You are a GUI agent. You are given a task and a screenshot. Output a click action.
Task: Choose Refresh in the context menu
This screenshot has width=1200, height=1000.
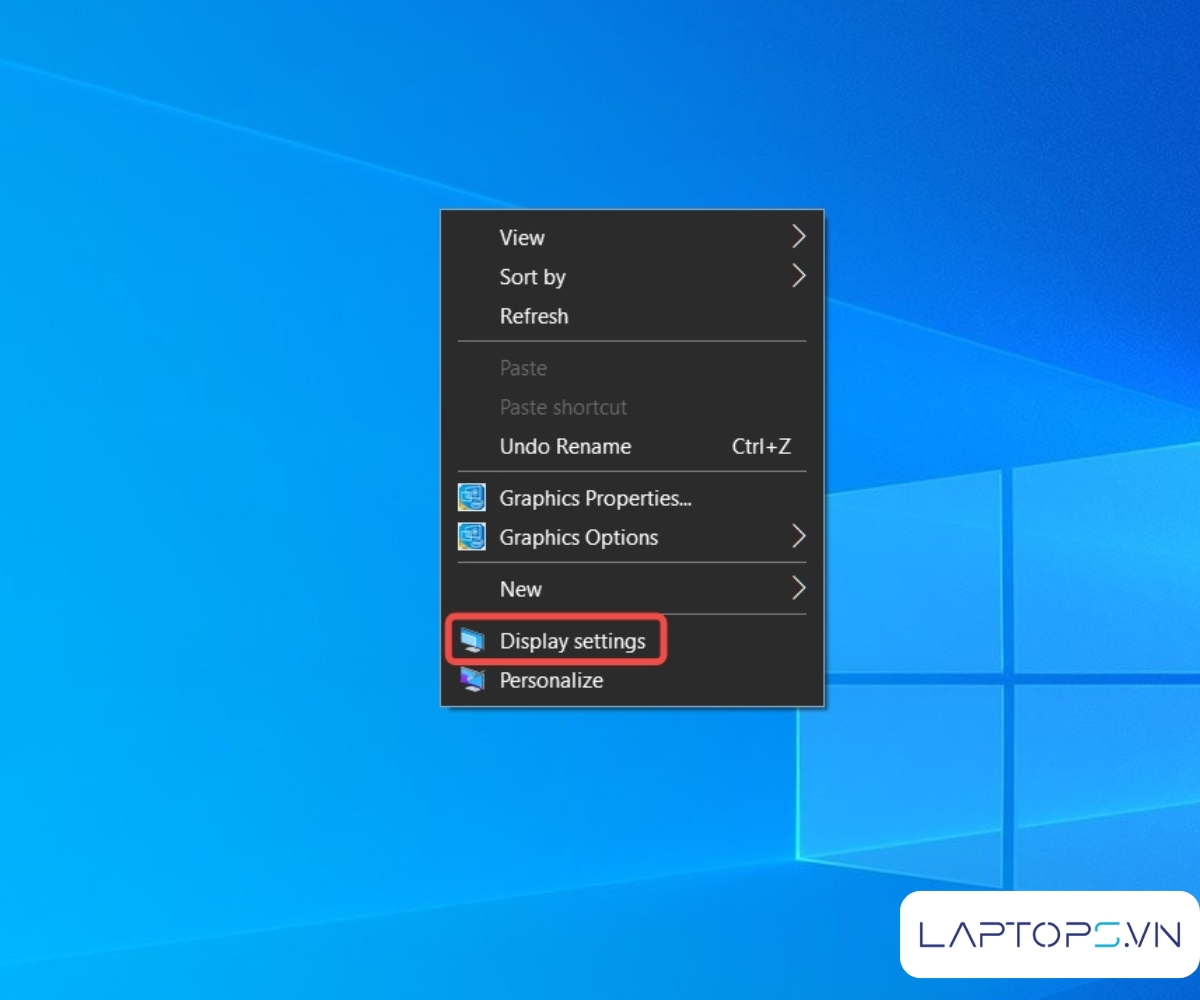pos(632,316)
